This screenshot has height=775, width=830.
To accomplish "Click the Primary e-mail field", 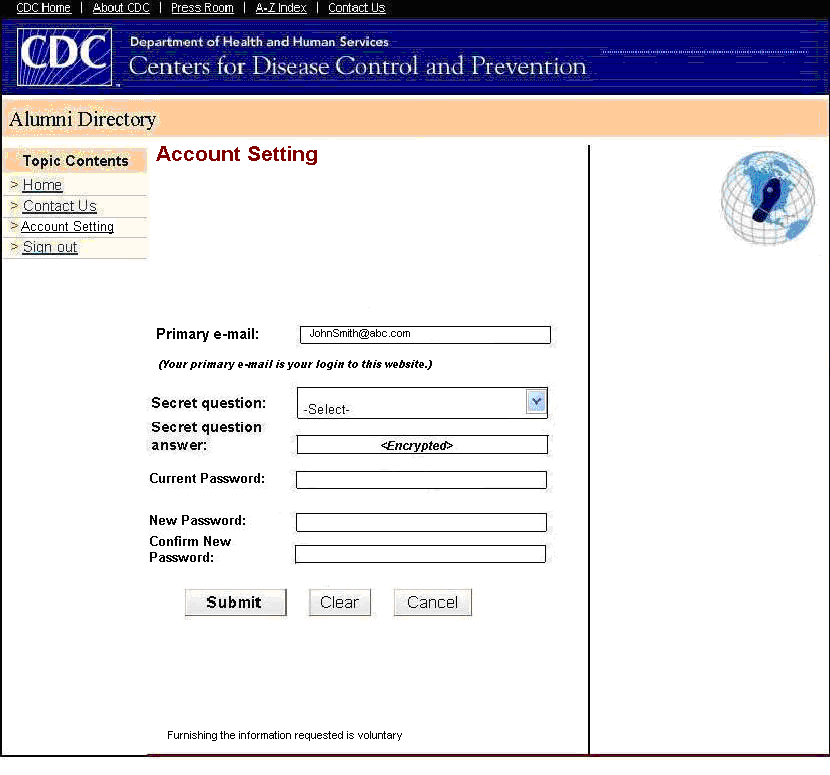I will [425, 335].
